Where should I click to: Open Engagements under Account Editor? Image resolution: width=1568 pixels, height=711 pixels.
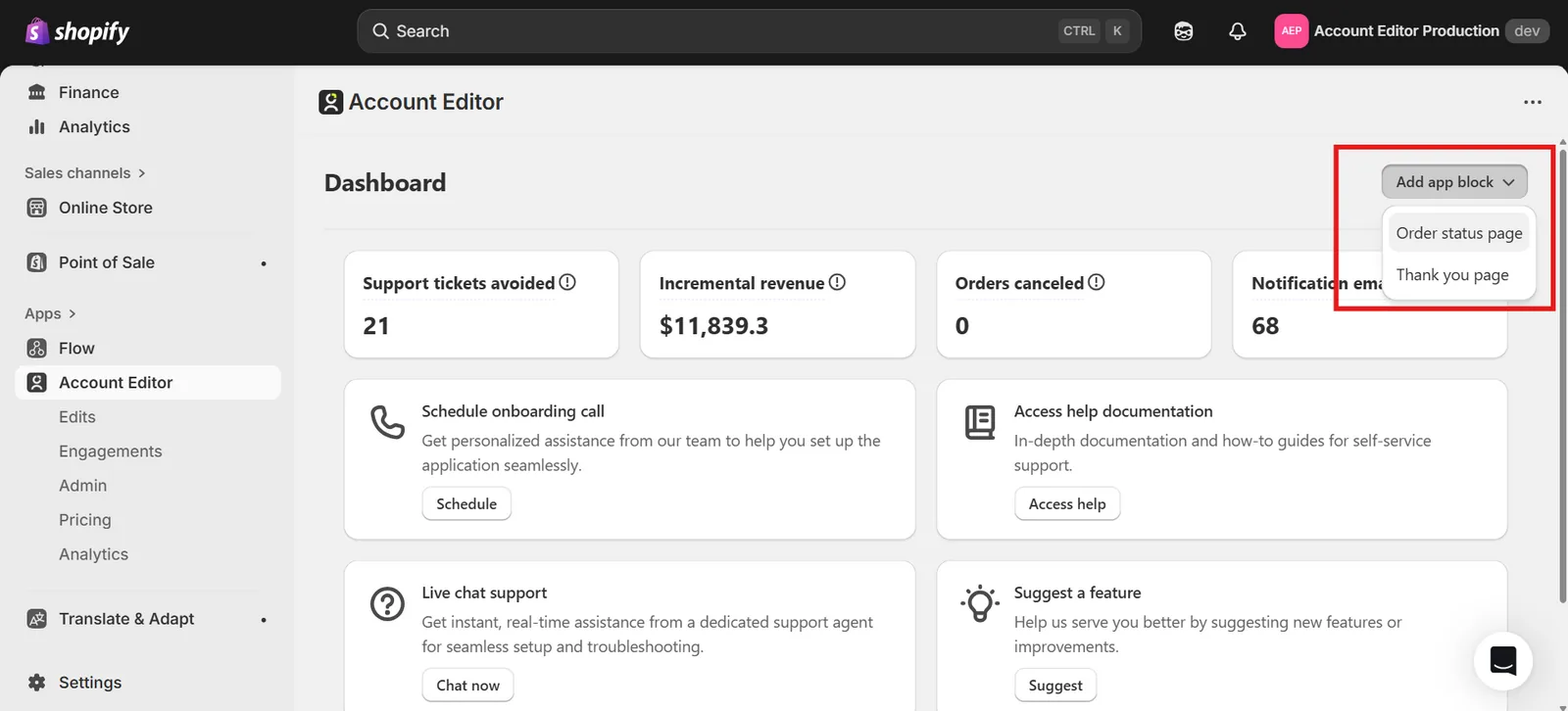tap(111, 451)
